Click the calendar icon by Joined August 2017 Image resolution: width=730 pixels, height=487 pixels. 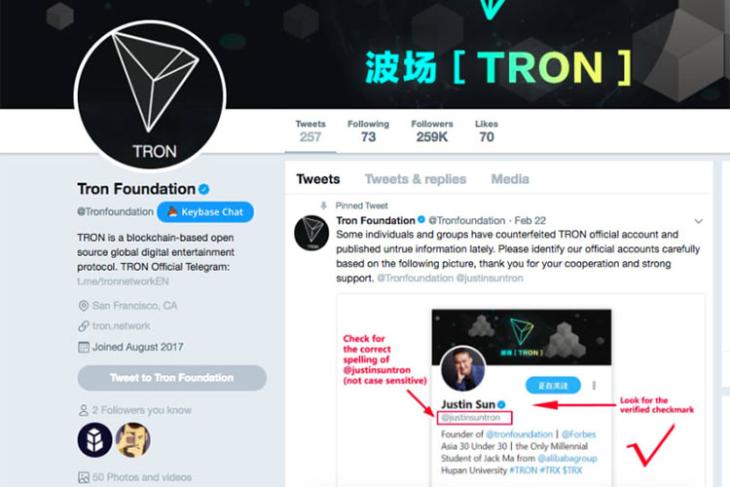(83, 347)
